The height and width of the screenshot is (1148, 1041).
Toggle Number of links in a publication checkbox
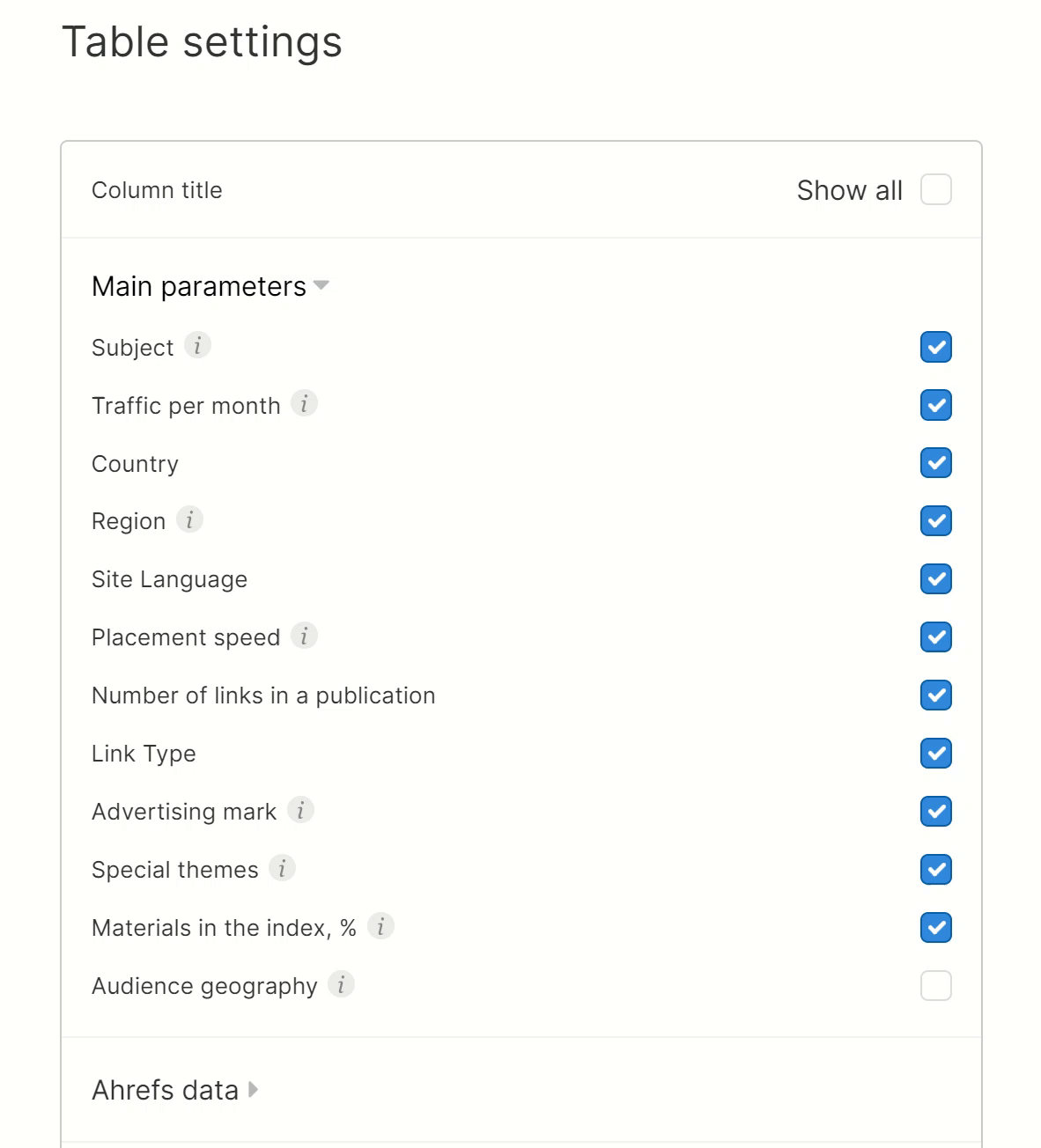pyautogui.click(x=936, y=695)
